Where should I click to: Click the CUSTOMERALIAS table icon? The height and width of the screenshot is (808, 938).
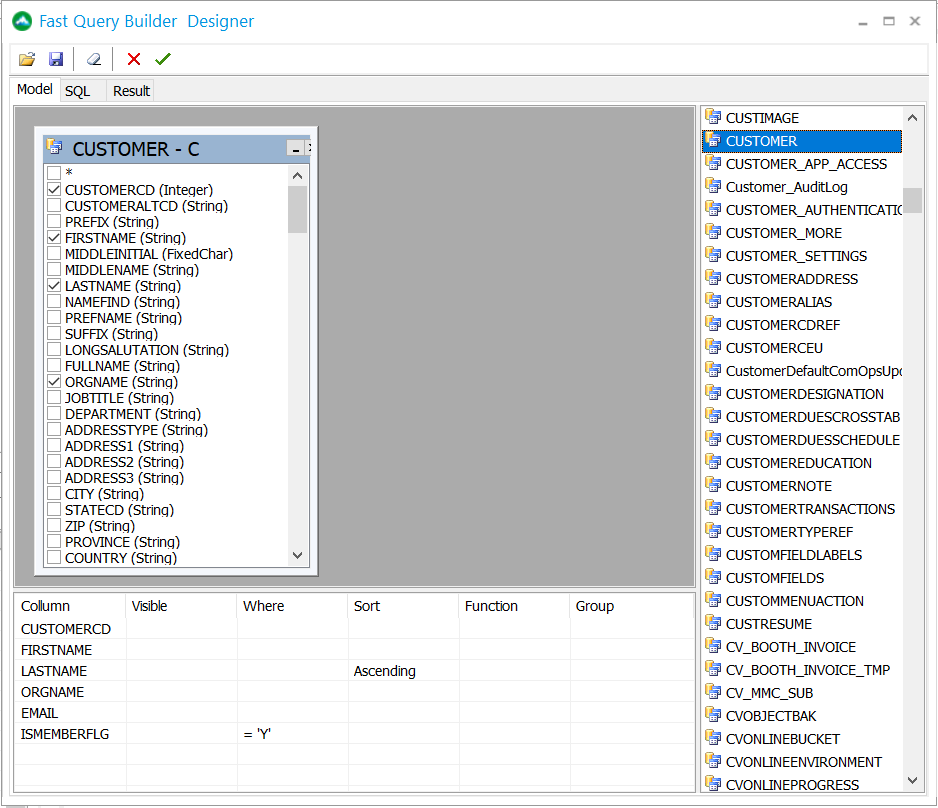pyautogui.click(x=712, y=301)
